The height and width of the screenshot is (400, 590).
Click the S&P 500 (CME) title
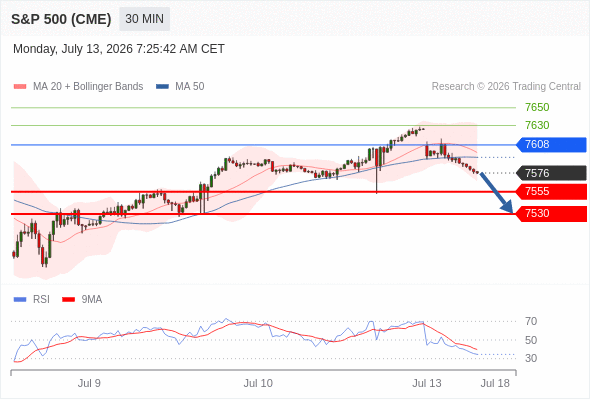tap(61, 19)
